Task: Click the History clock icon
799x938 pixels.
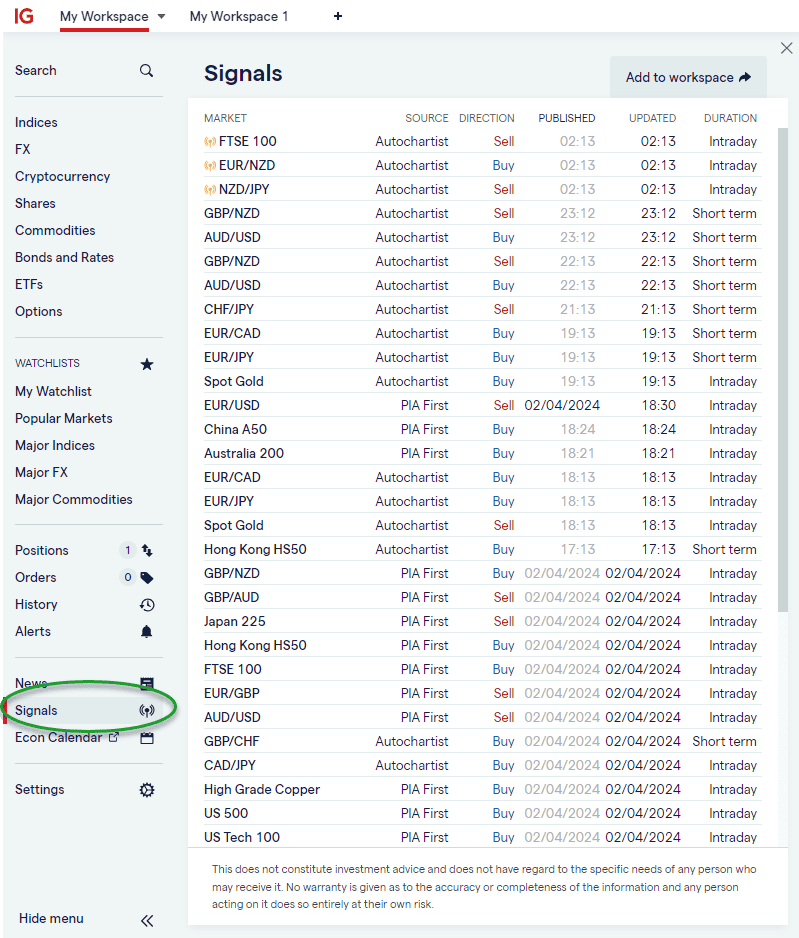Action: 147,605
